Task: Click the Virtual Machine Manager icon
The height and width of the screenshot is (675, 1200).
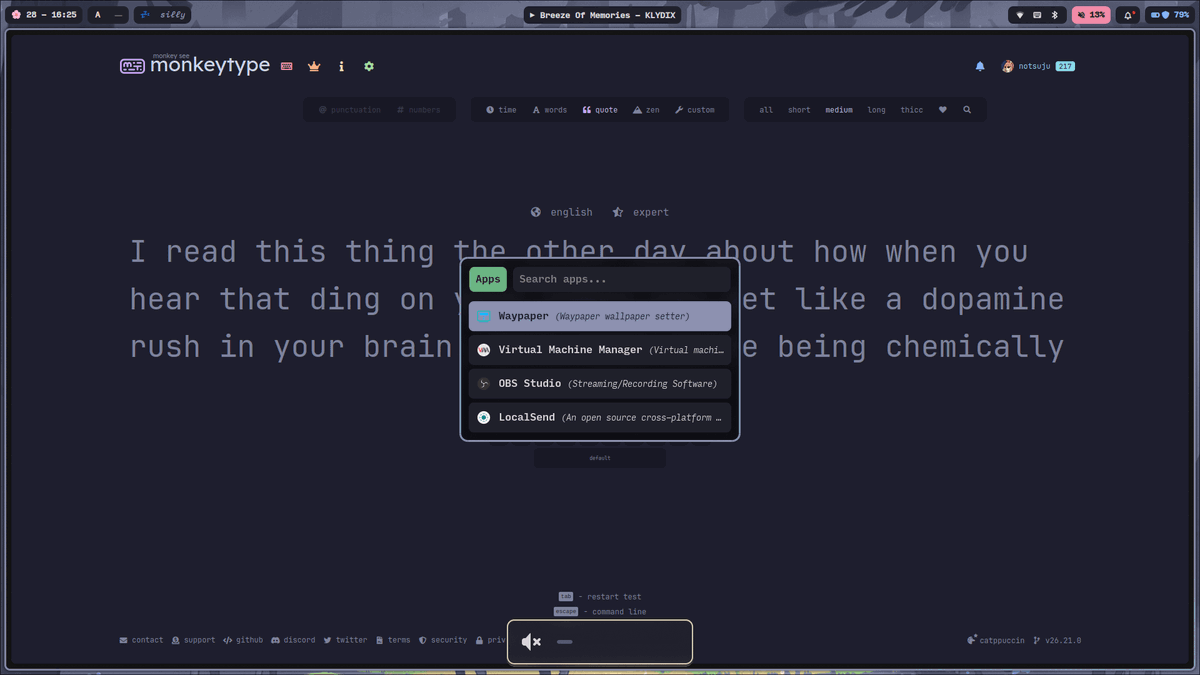Action: [x=484, y=350]
